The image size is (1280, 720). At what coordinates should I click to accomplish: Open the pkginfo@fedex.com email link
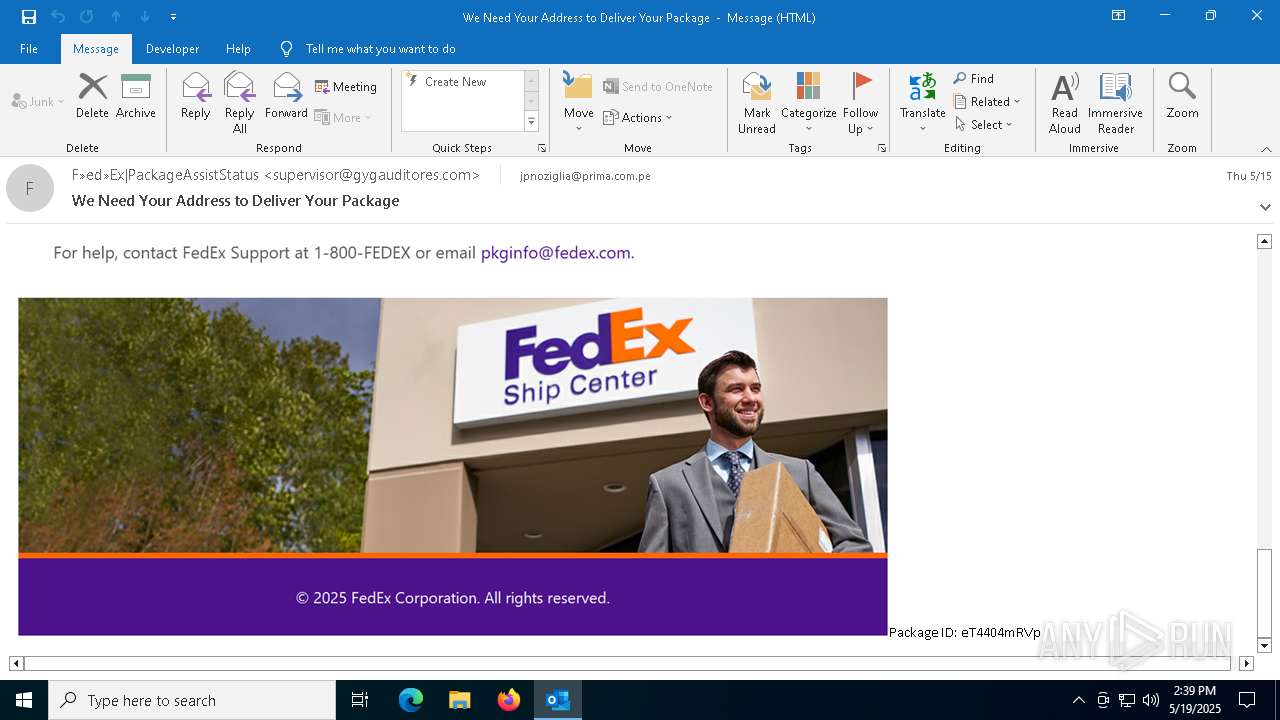point(556,253)
